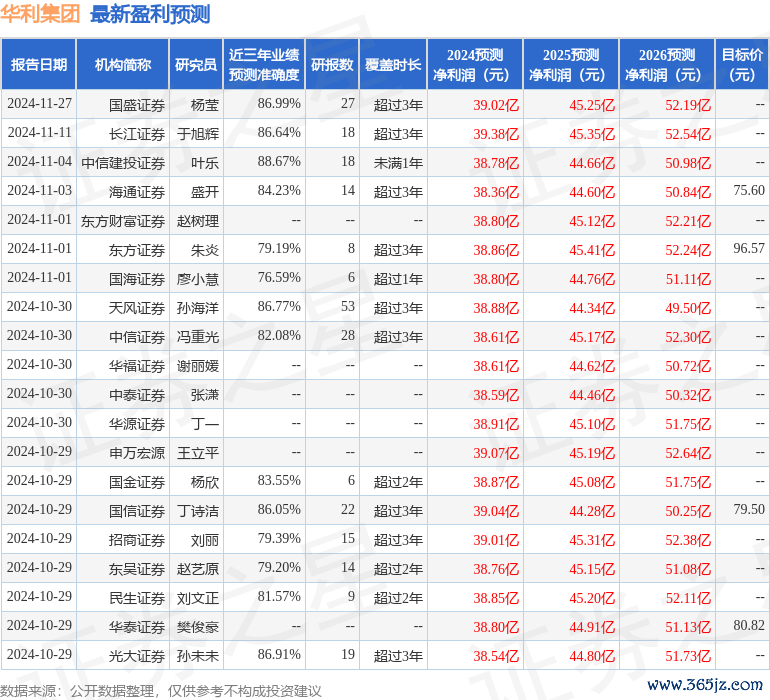
Task: Click analyst name 冯重光
Action: (198, 337)
